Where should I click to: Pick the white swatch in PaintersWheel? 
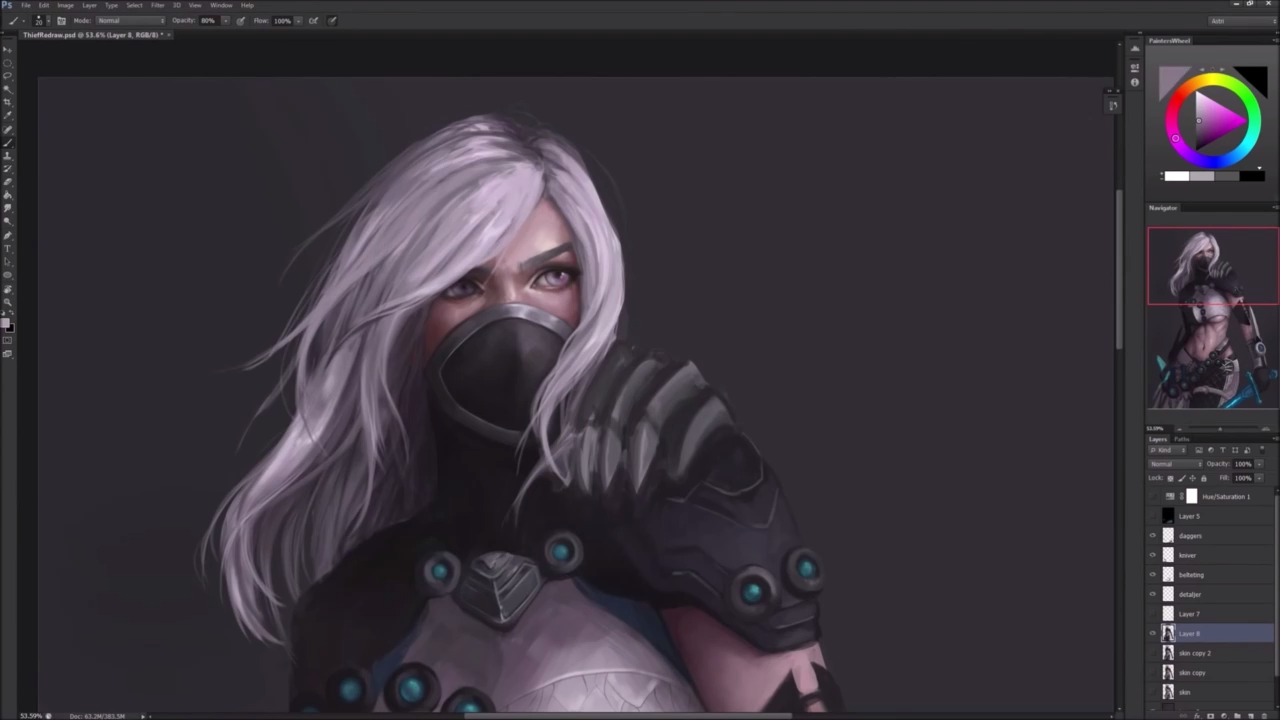pos(1177,176)
